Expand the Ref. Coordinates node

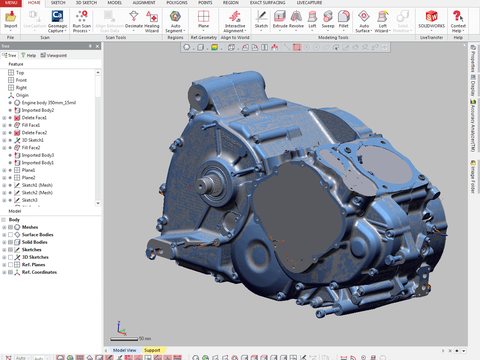[4, 272]
